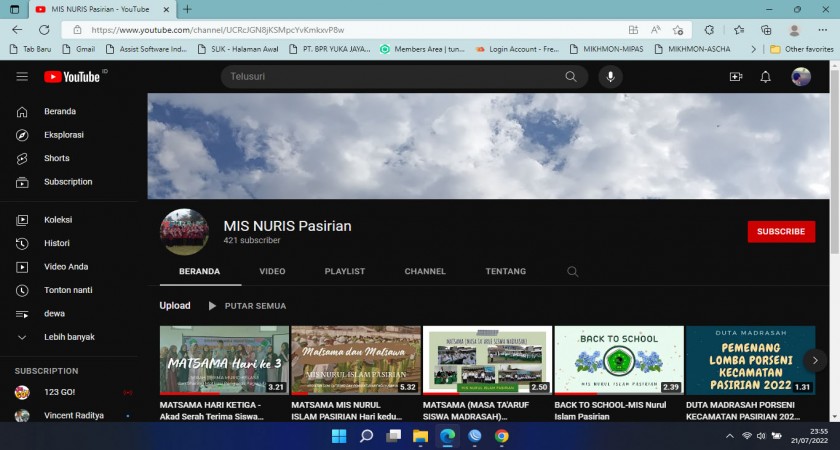The width and height of the screenshot is (840, 450).
Task: Open Microsoft Edge in the taskbar
Action: point(447,436)
